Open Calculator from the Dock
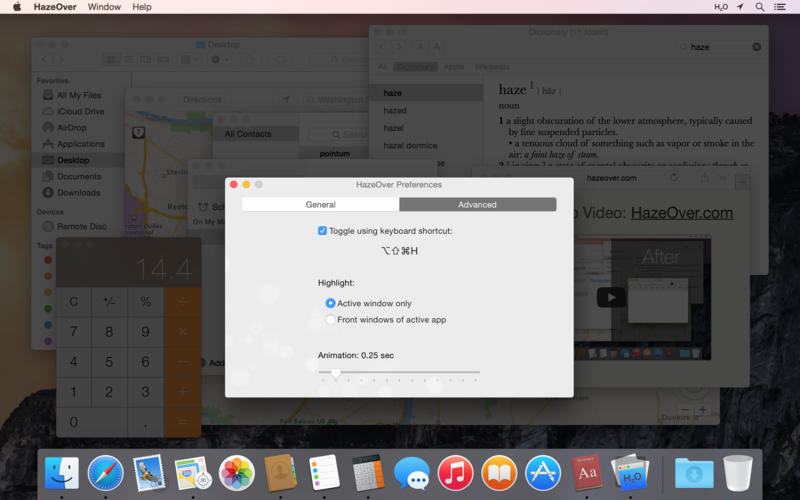Image resolution: width=800 pixels, height=500 pixels. click(x=368, y=473)
